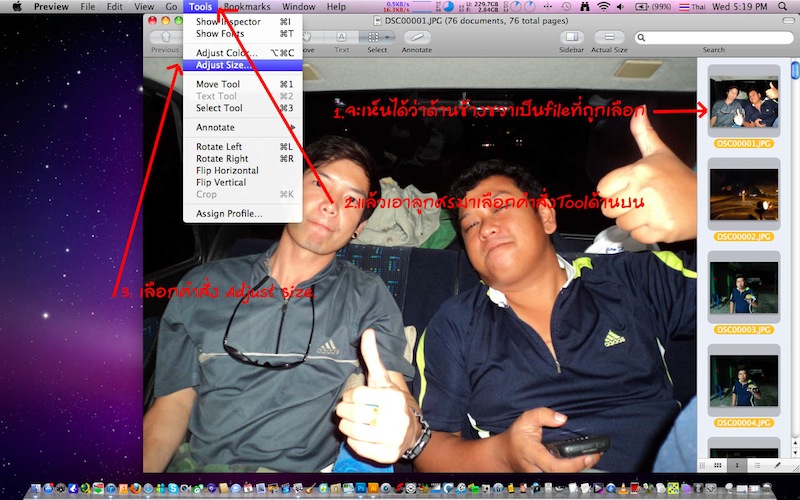
Task: Open the Thai input source menu
Action: coord(692,7)
